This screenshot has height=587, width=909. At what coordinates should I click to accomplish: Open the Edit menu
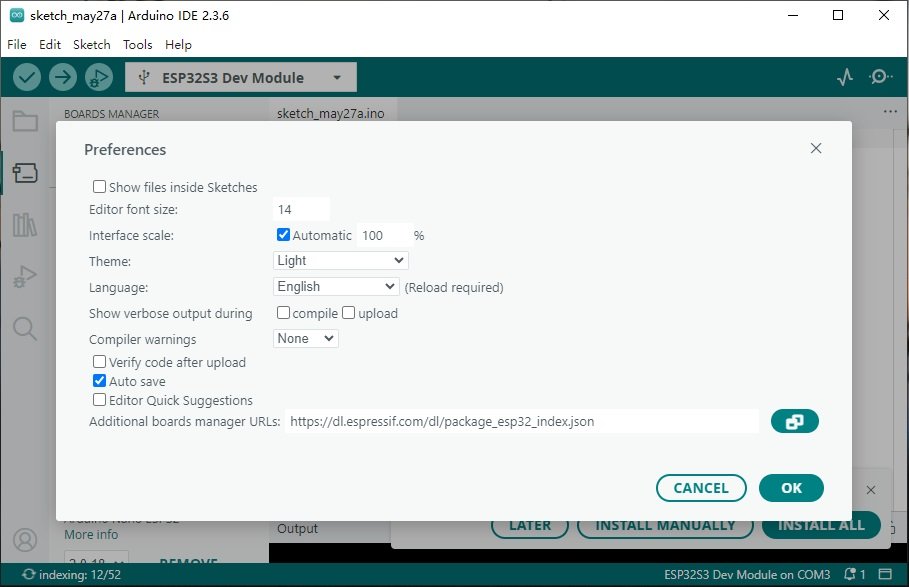(50, 45)
